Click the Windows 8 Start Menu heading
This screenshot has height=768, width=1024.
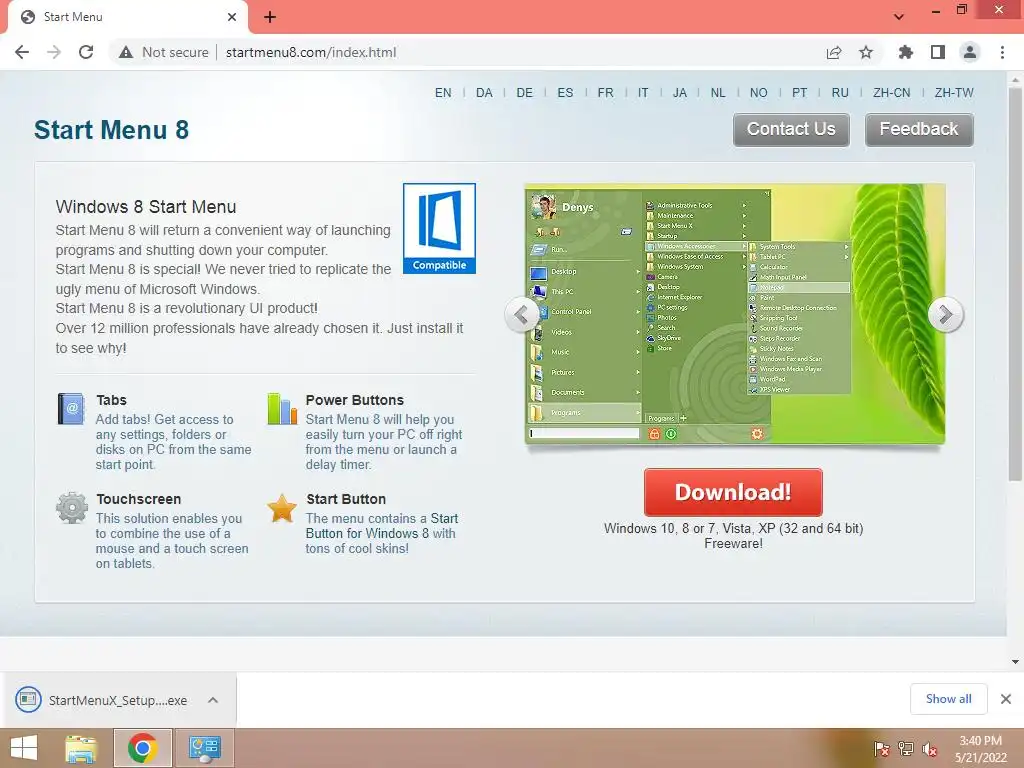coord(146,207)
